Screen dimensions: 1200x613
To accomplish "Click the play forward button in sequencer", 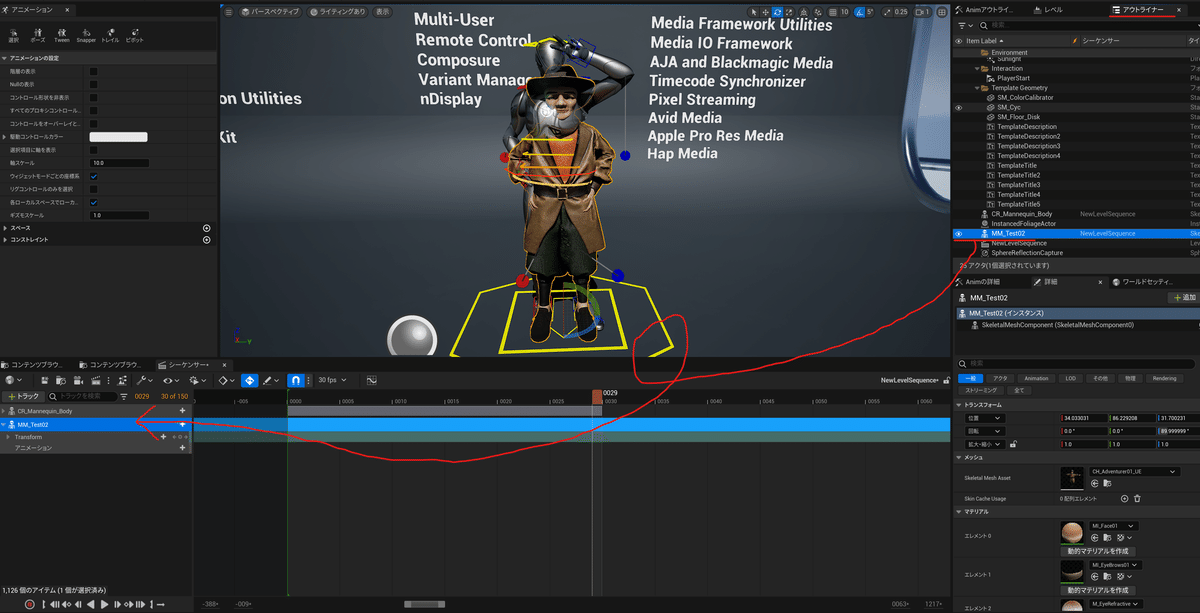I will pyautogui.click(x=106, y=604).
